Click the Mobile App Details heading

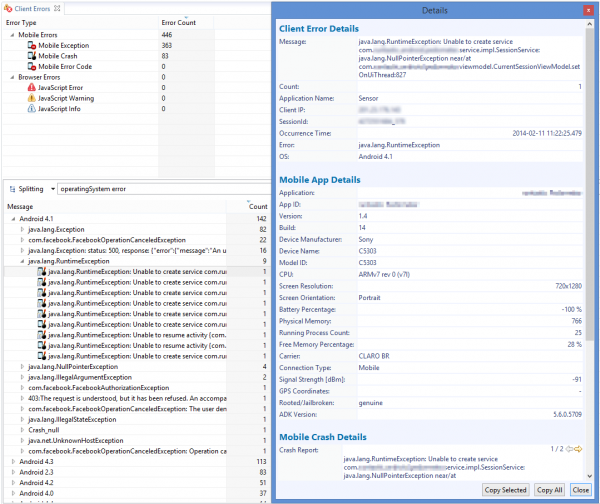(x=320, y=180)
